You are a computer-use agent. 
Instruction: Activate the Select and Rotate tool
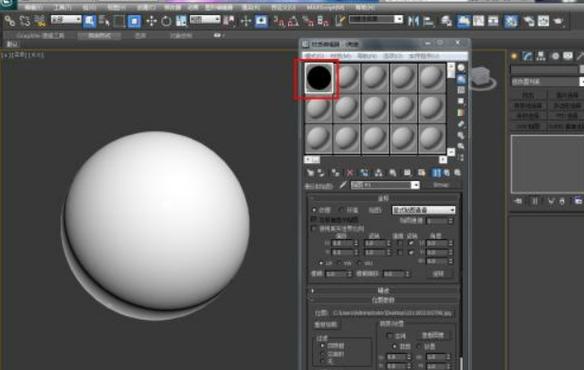(166, 21)
